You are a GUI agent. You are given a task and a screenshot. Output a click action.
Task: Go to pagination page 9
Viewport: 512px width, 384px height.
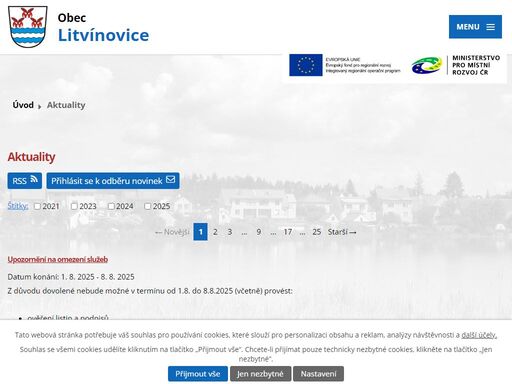coord(259,232)
